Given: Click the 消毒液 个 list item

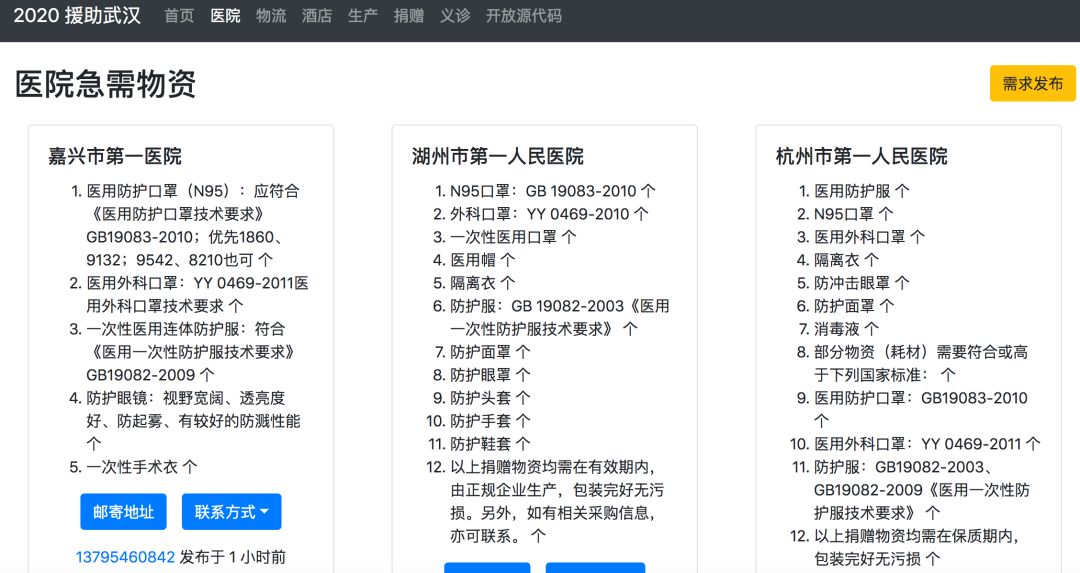Looking at the screenshot, I should pyautogui.click(x=847, y=329).
